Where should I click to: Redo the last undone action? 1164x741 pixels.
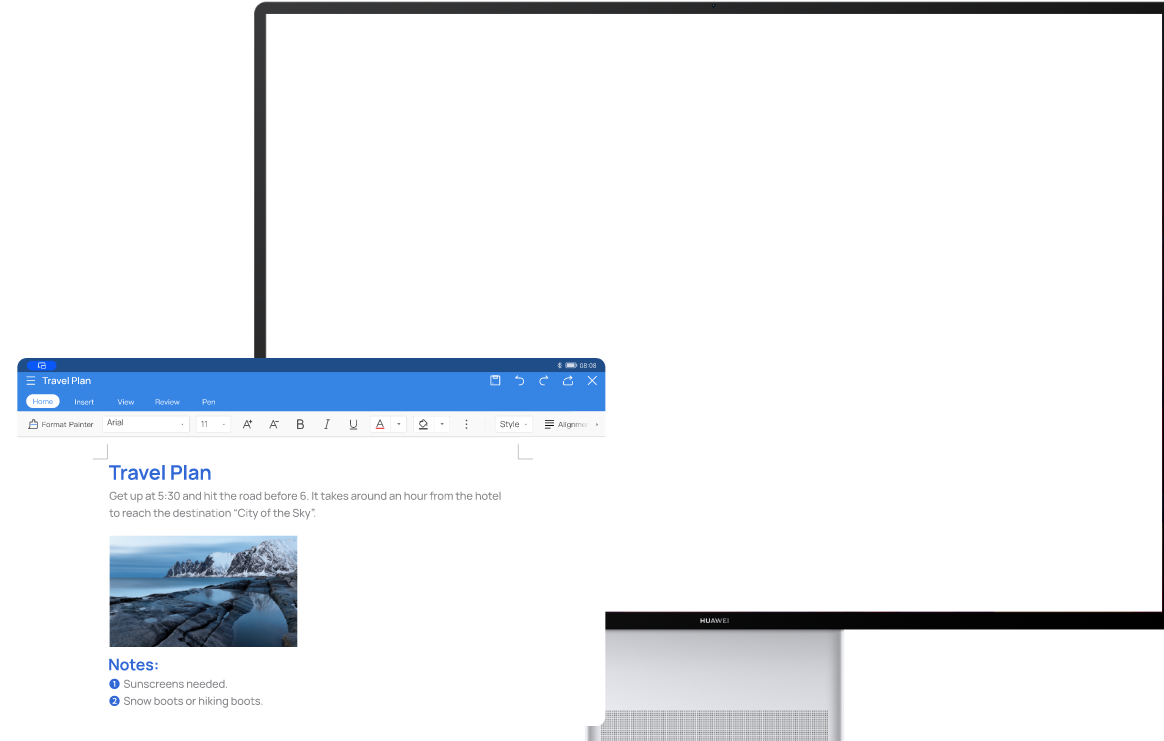544,381
